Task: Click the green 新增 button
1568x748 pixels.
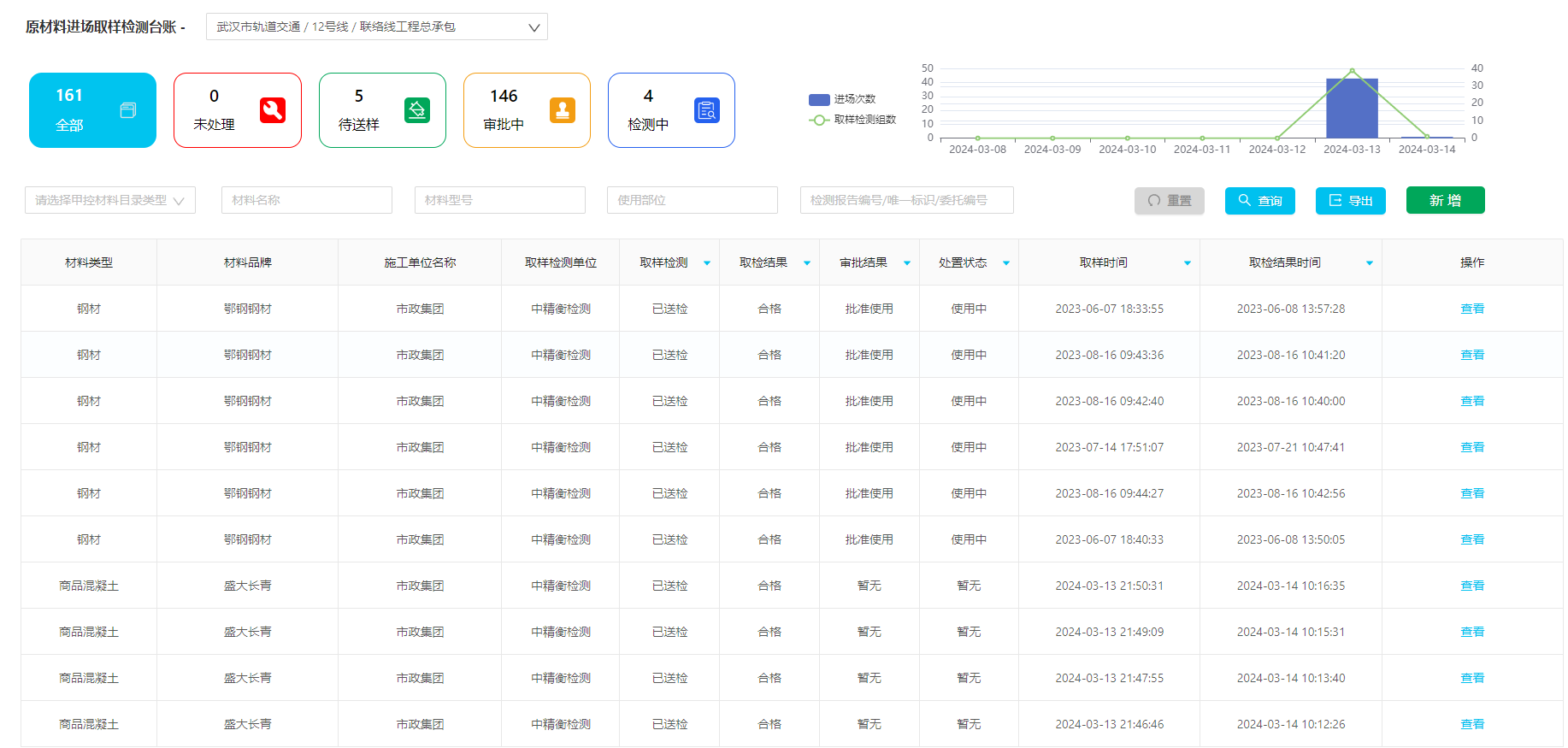Action: pyautogui.click(x=1445, y=200)
